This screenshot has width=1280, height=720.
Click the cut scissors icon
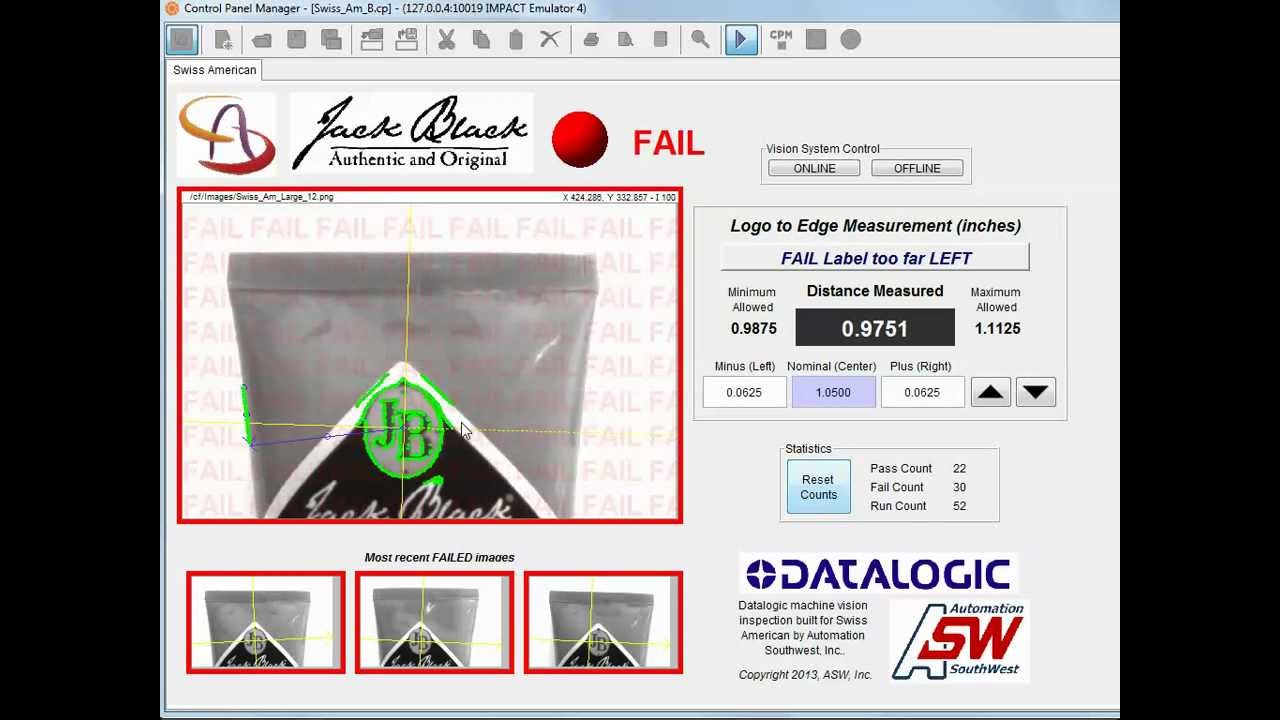tap(447, 39)
